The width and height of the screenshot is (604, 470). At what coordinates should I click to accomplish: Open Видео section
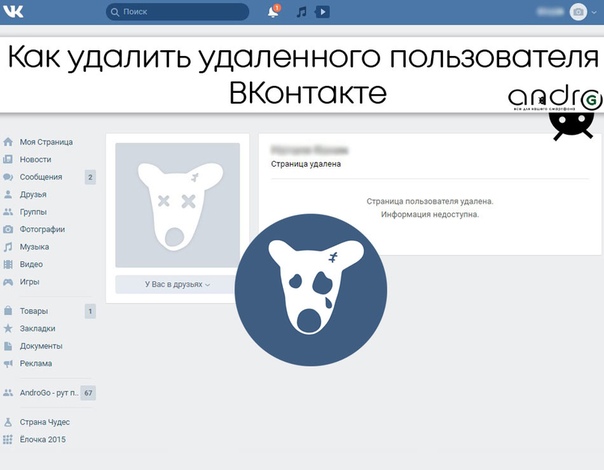point(31,264)
